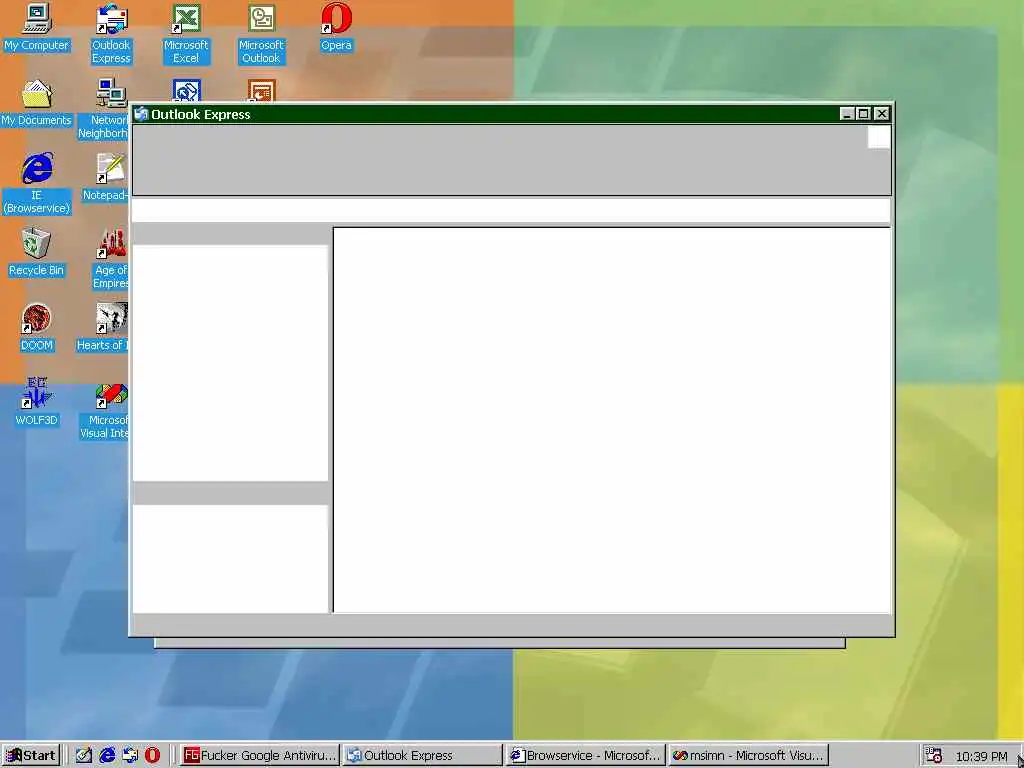Image resolution: width=1024 pixels, height=768 pixels.
Task: Select the partly hidden Word desktop icon
Action: click(x=186, y=90)
